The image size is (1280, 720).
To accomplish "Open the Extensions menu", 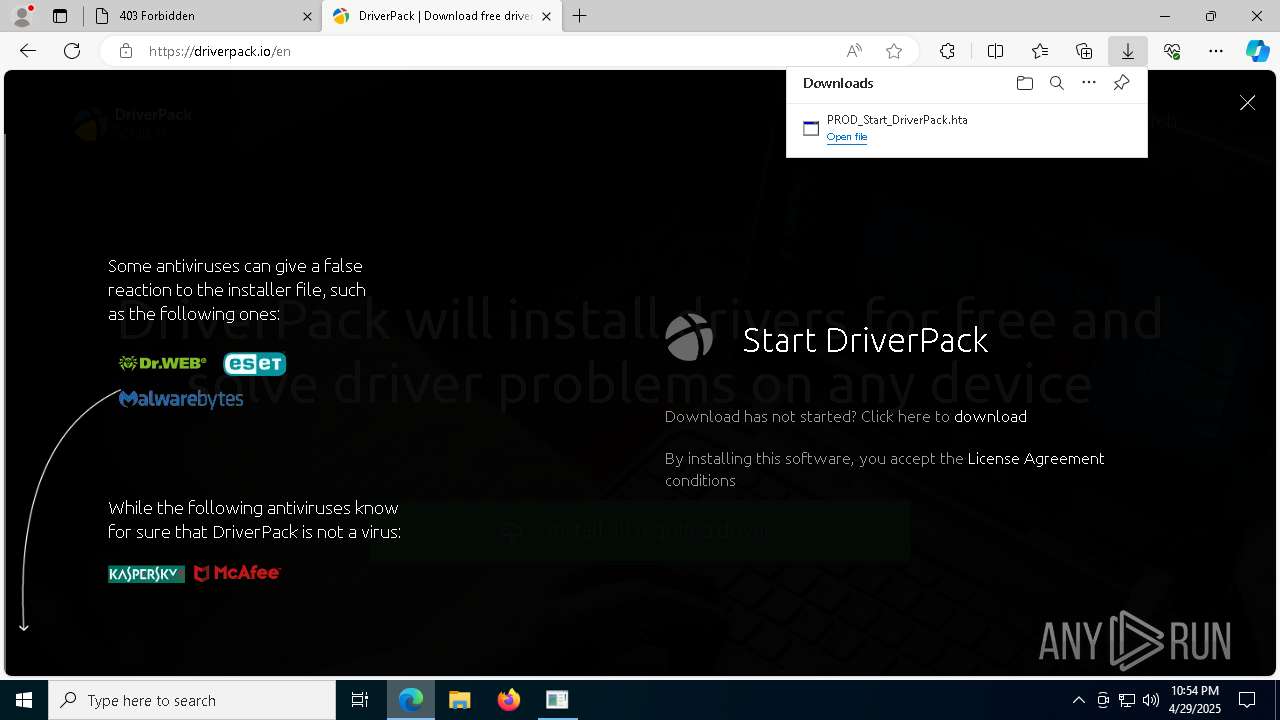I will click(947, 51).
